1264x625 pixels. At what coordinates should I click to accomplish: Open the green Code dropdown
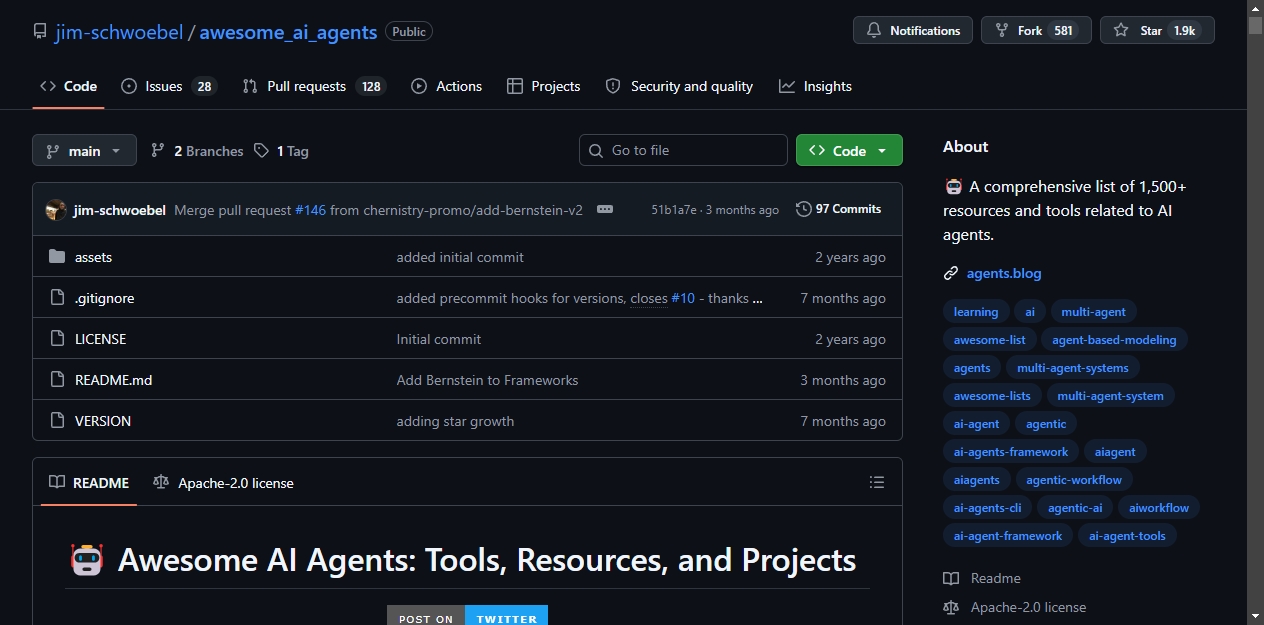pyautogui.click(x=849, y=151)
